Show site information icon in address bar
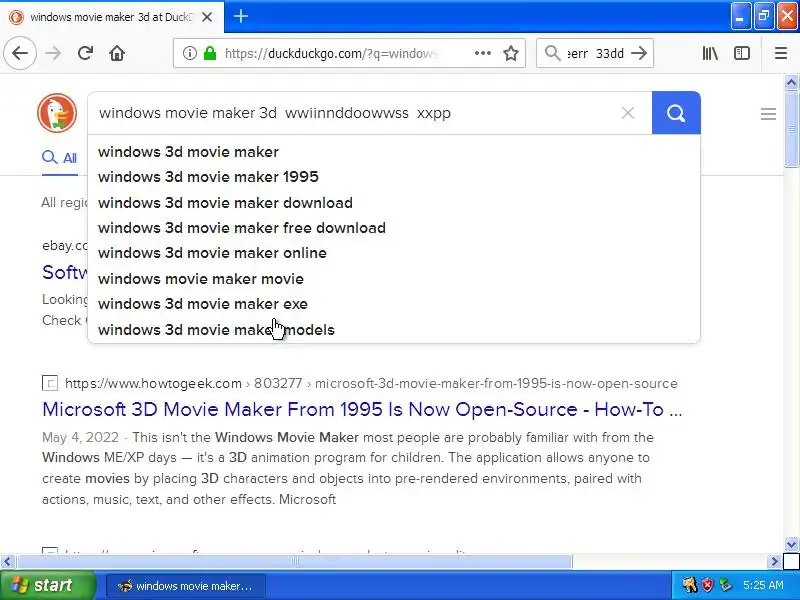 pyautogui.click(x=190, y=53)
